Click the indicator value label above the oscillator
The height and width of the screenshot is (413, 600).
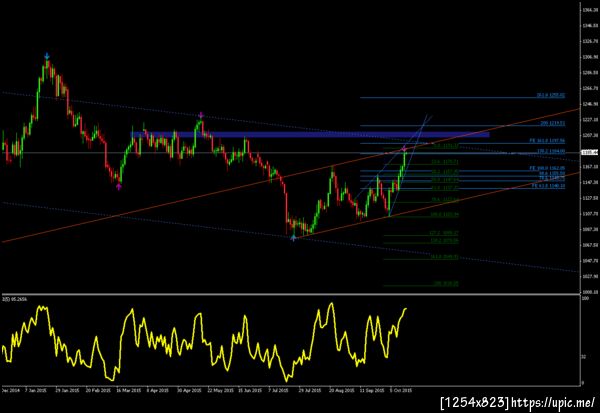[x=15, y=299]
